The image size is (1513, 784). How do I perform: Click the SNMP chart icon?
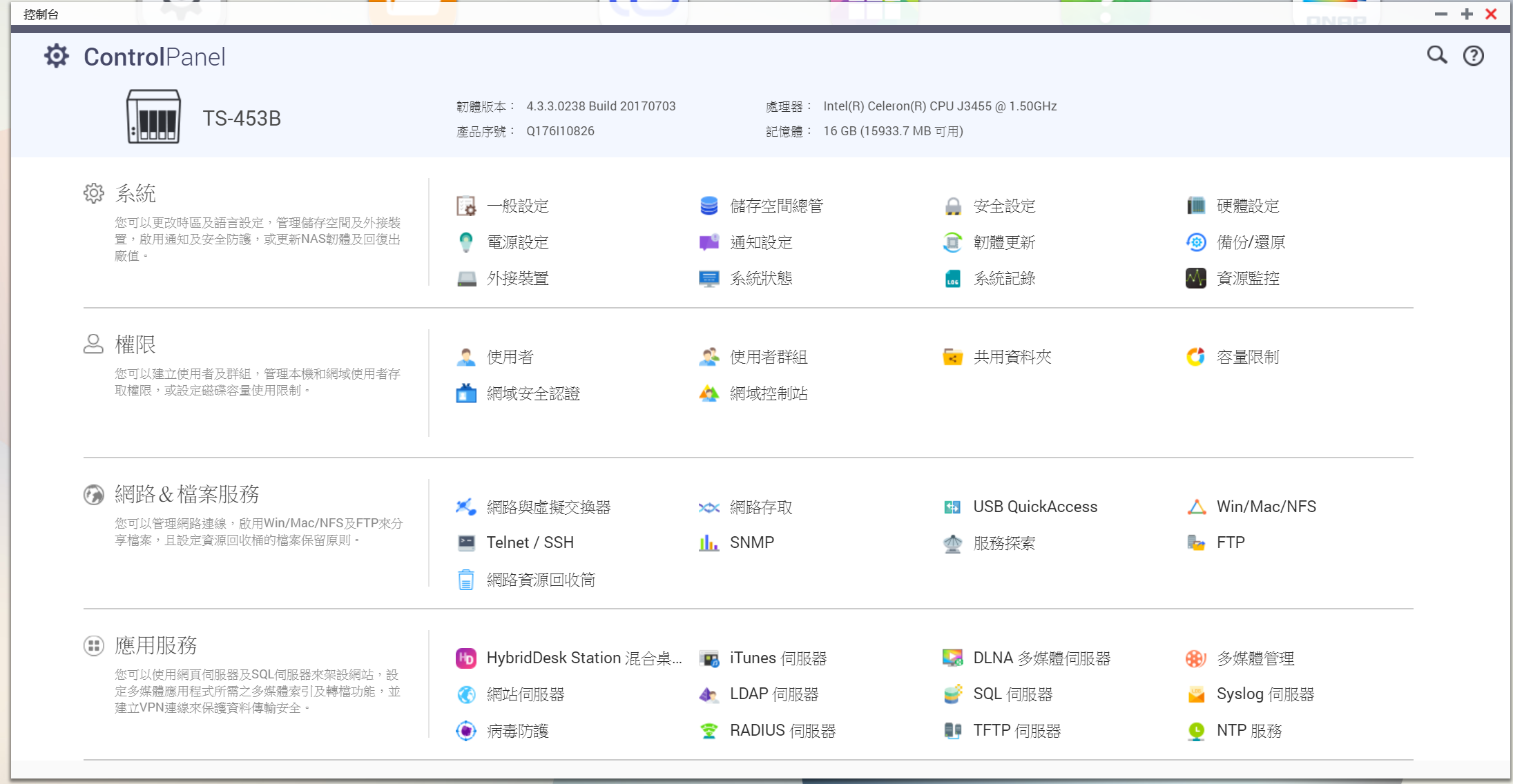pyautogui.click(x=709, y=542)
